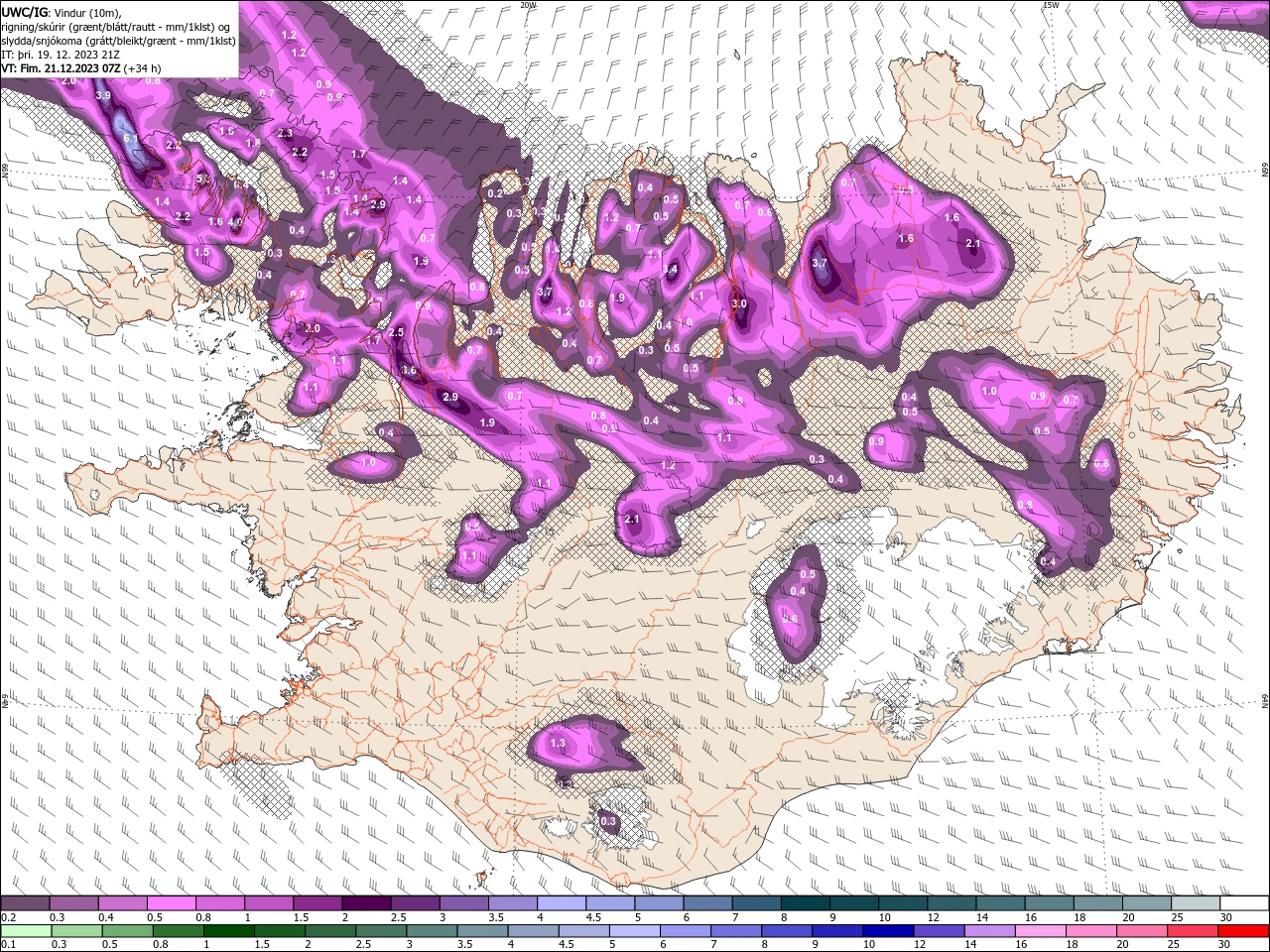Select the darkest green swatch labeled 1 in the lower legend
The height and width of the screenshot is (952, 1270).
[229, 931]
